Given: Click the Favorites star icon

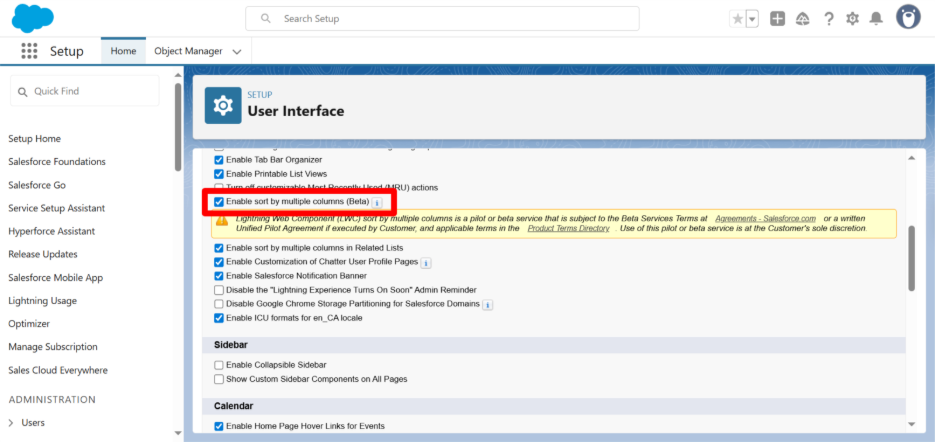Looking at the screenshot, I should coord(738,19).
